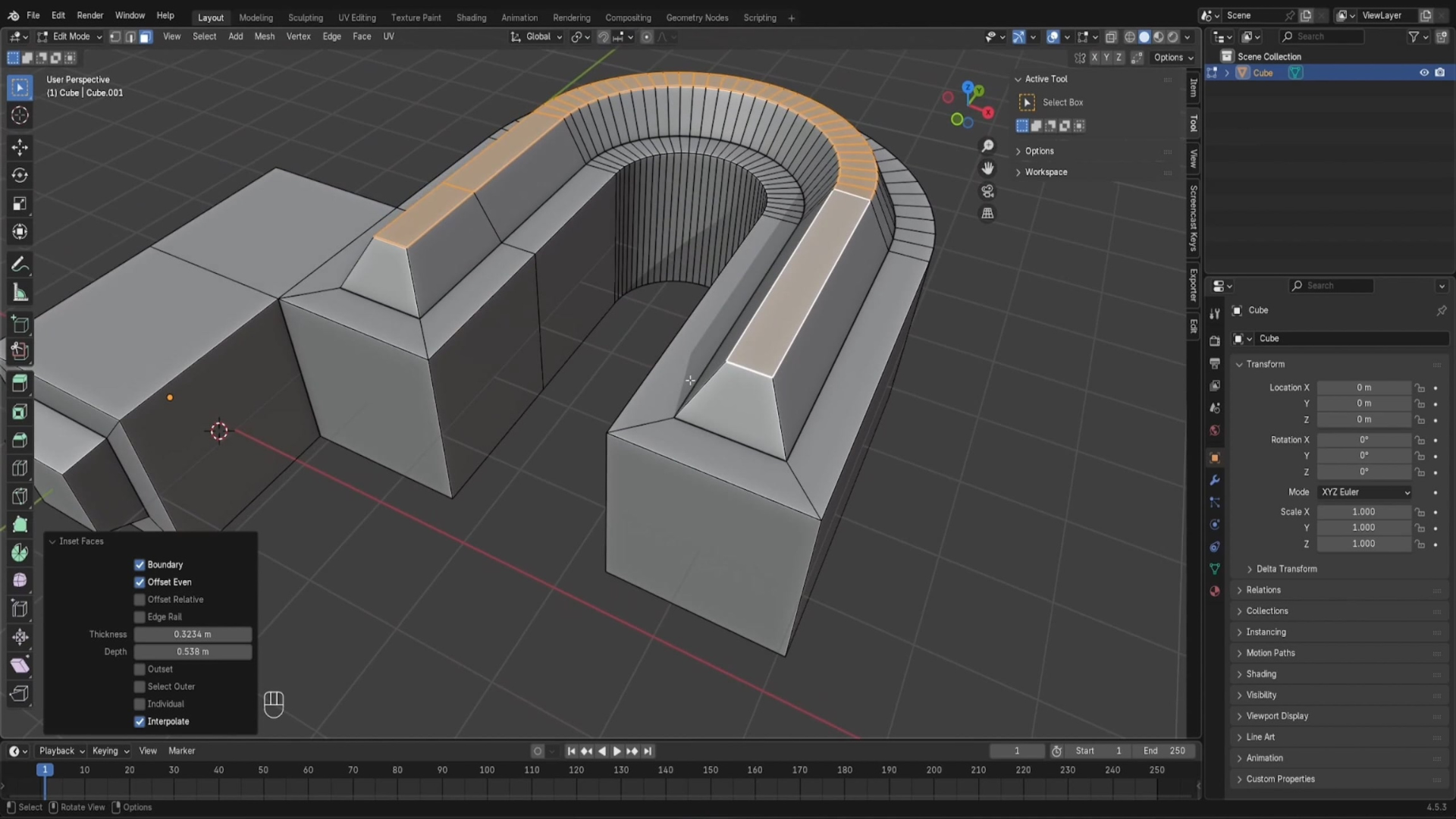
Task: Click the zoom magnifier viewport icon
Action: tap(987, 146)
